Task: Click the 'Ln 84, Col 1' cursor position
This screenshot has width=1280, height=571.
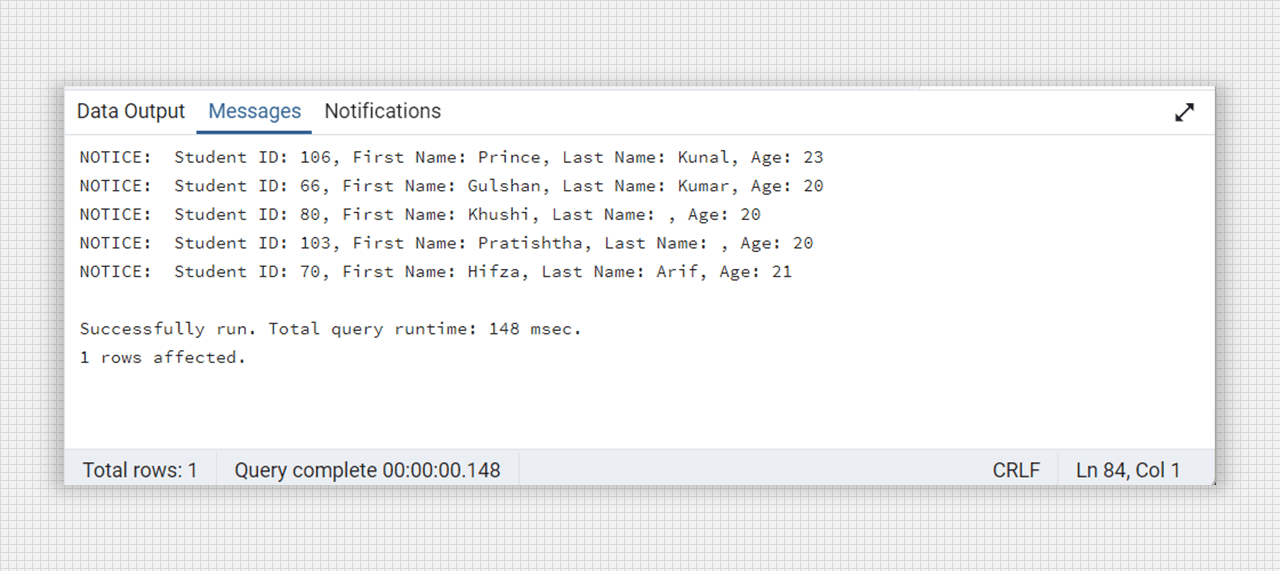Action: pos(1128,470)
